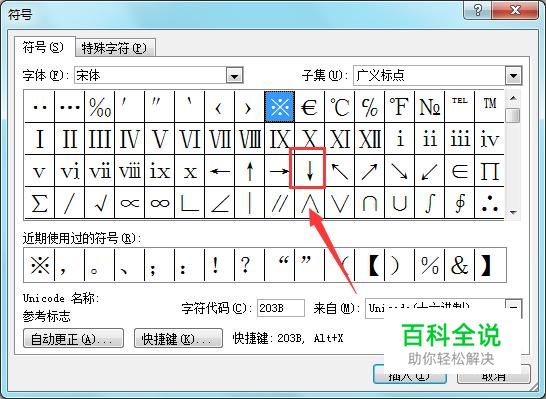Click the 自动更正 button

pos(73,338)
